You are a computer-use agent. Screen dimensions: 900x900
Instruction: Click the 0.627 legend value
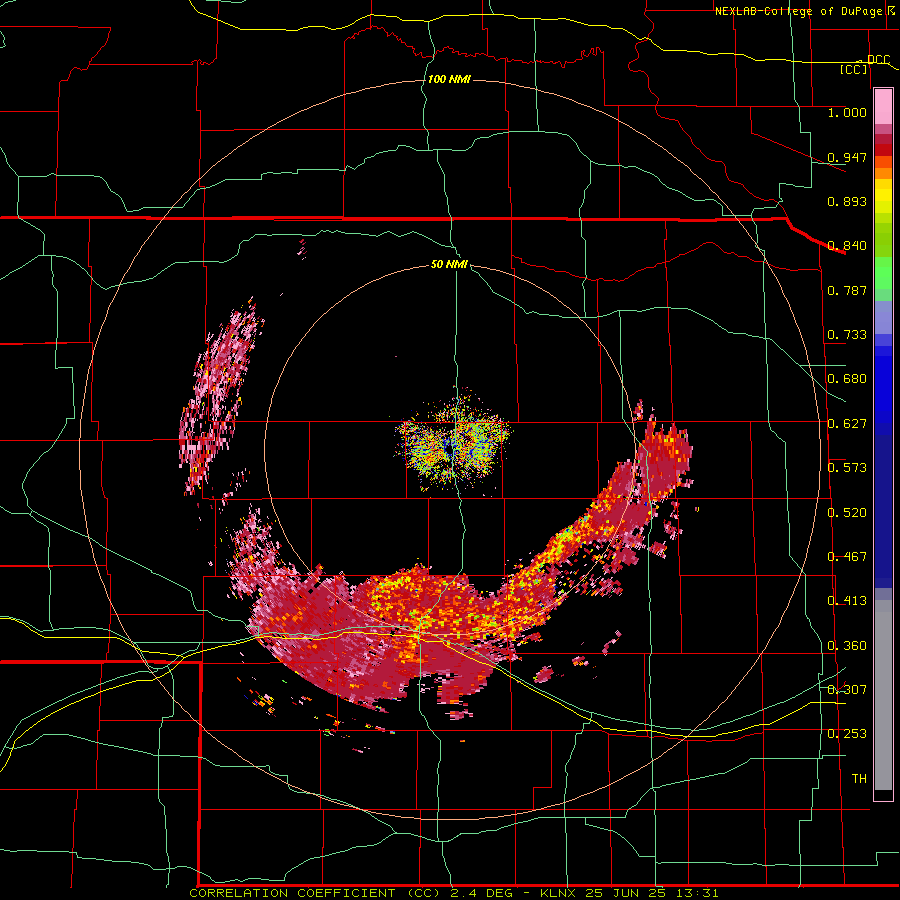[x=847, y=424]
